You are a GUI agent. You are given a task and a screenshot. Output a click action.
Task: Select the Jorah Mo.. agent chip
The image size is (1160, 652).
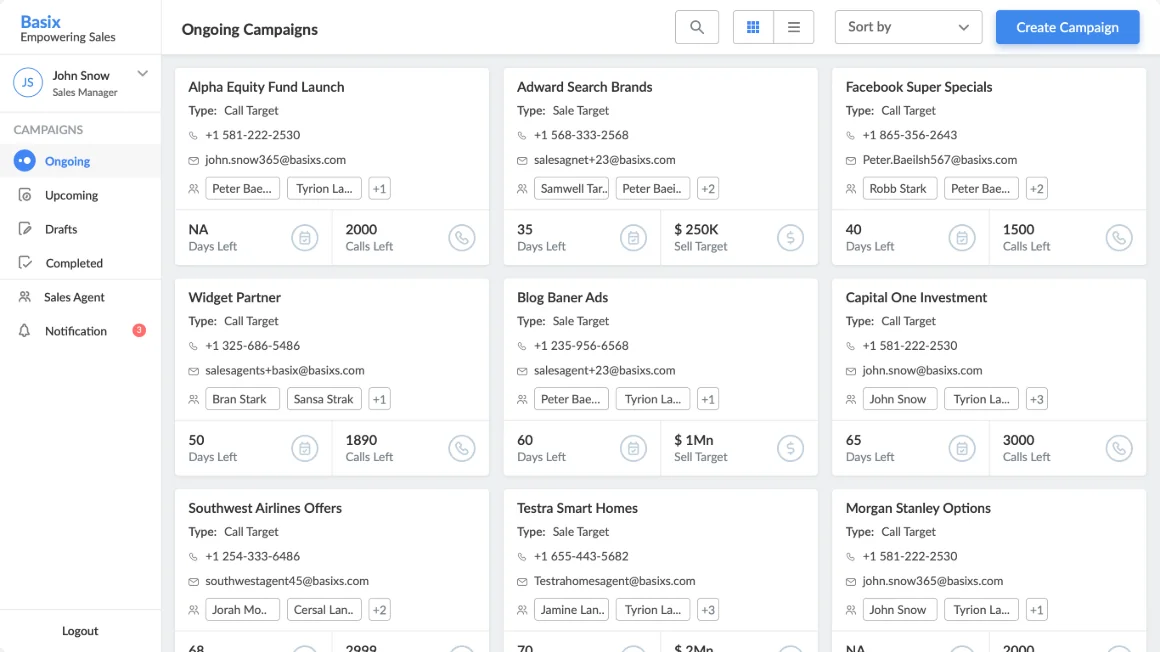tap(243, 610)
